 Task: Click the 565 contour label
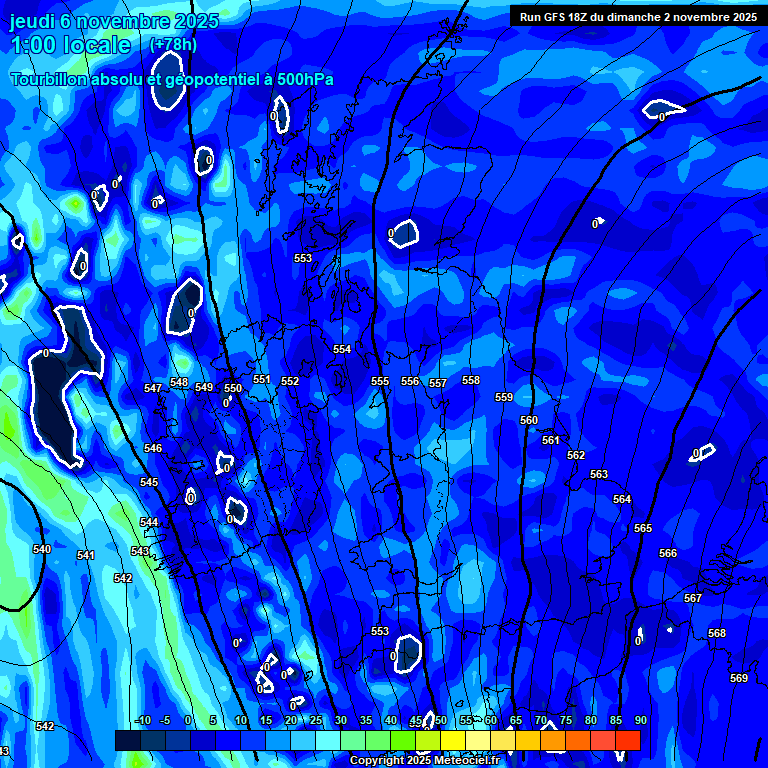pyautogui.click(x=643, y=528)
